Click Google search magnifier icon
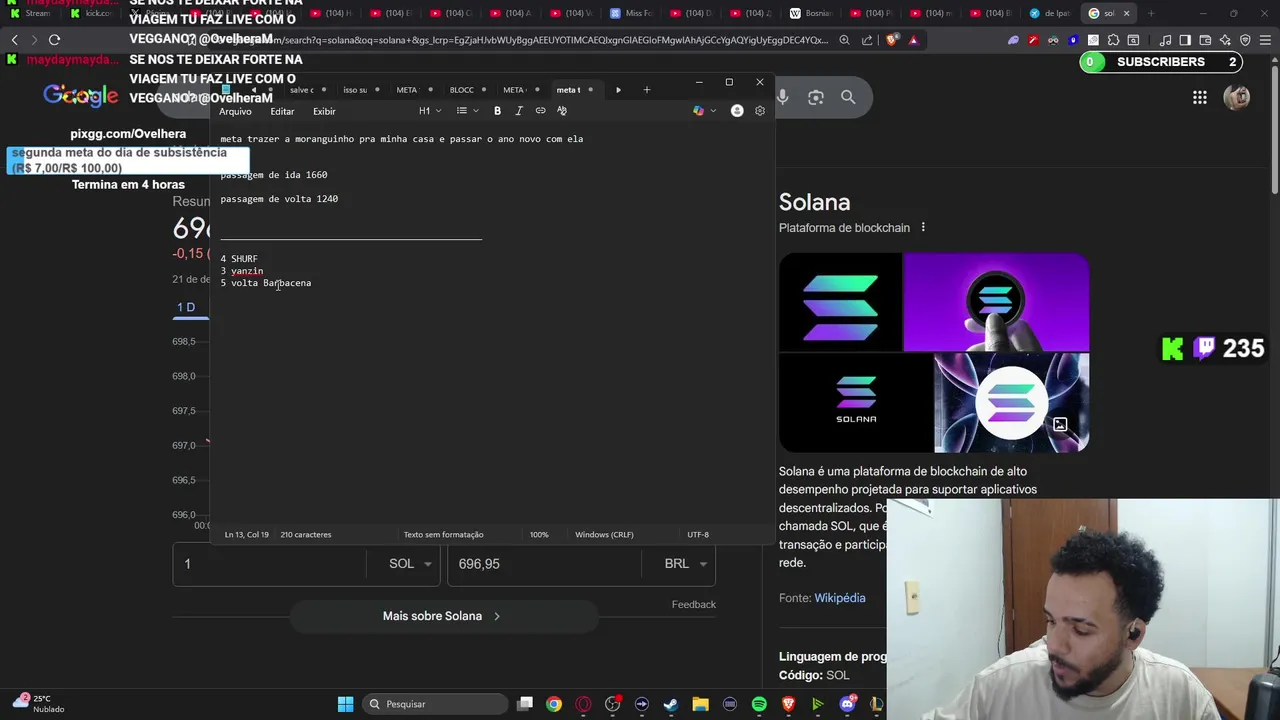 pos(848,97)
